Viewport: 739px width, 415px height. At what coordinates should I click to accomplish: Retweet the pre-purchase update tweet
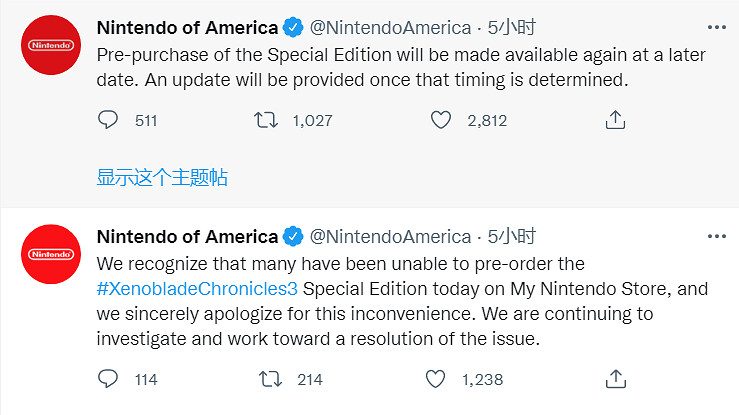tap(265, 121)
